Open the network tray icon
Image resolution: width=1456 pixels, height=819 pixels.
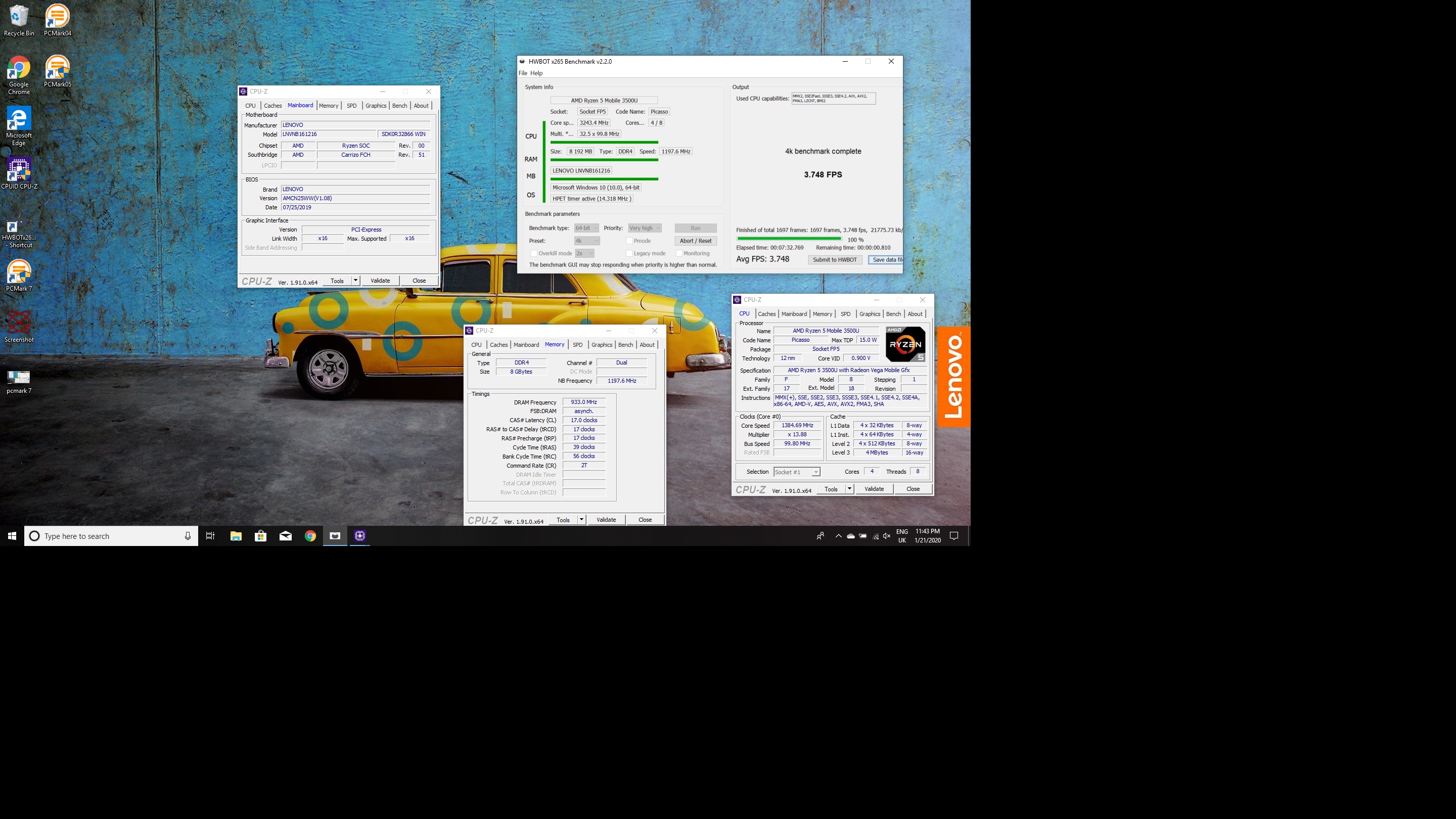(876, 536)
